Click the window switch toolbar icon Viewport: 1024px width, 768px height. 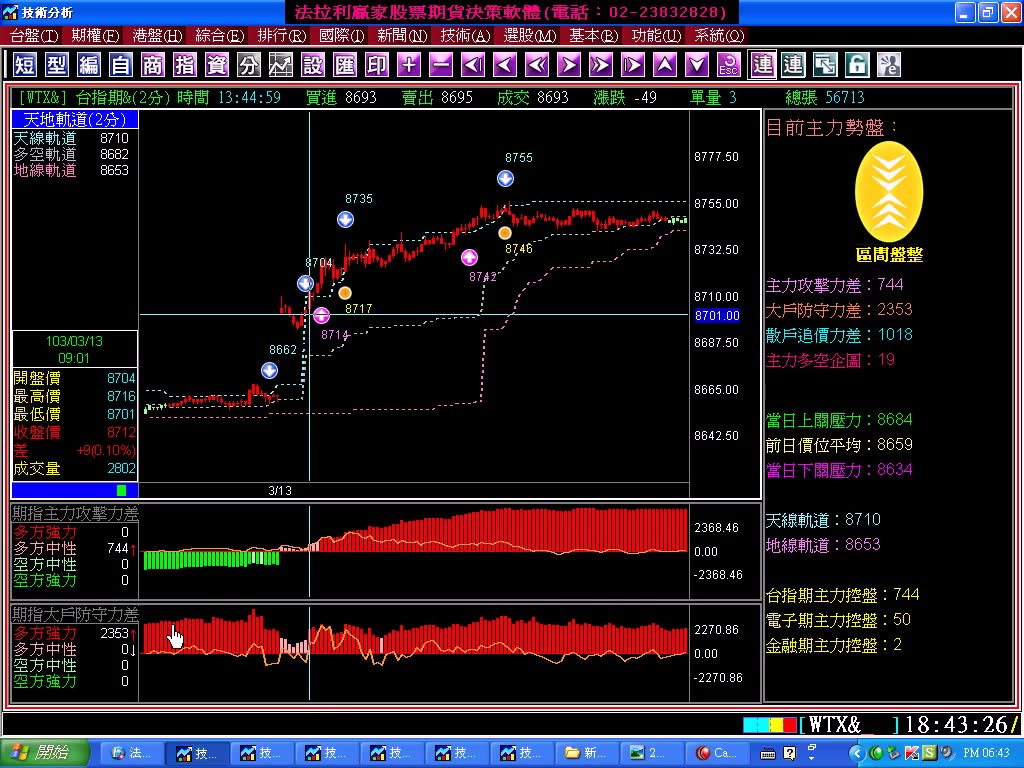(x=825, y=65)
